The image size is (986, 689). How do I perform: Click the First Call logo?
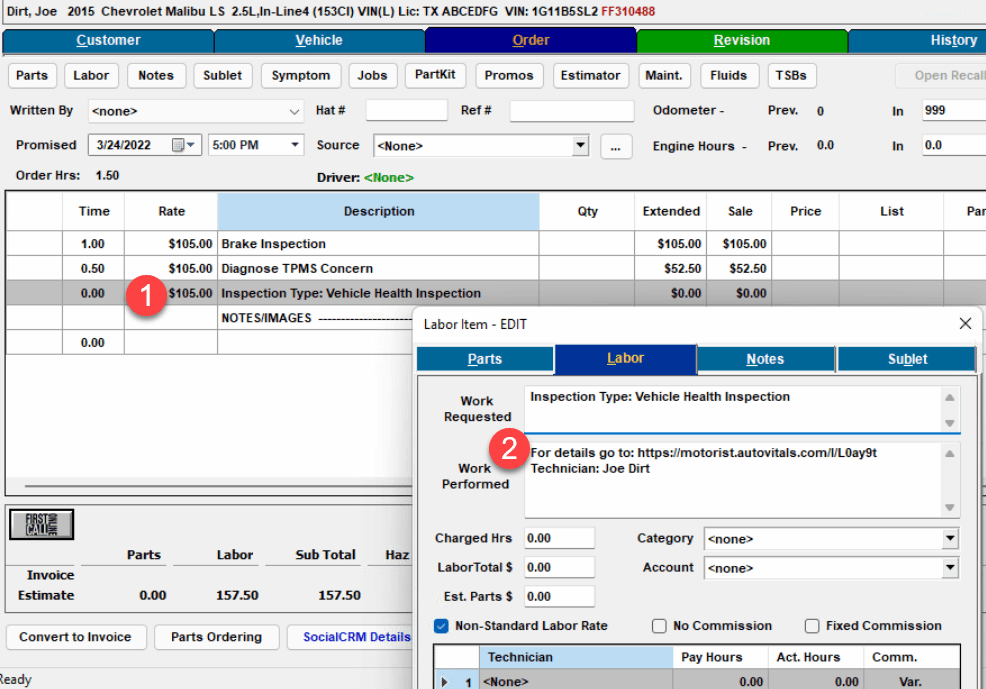[40, 524]
